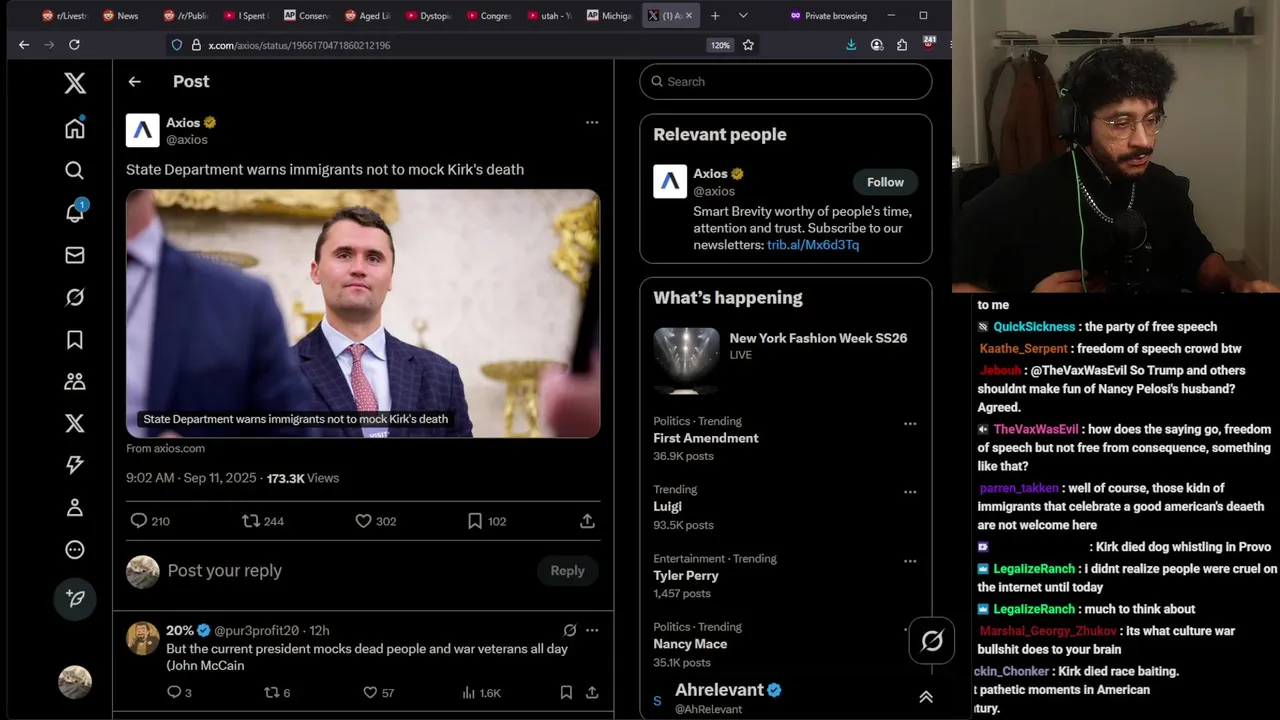Open New York Fashion Week SS26 live event
The width and height of the screenshot is (1280, 720).
[785, 361]
